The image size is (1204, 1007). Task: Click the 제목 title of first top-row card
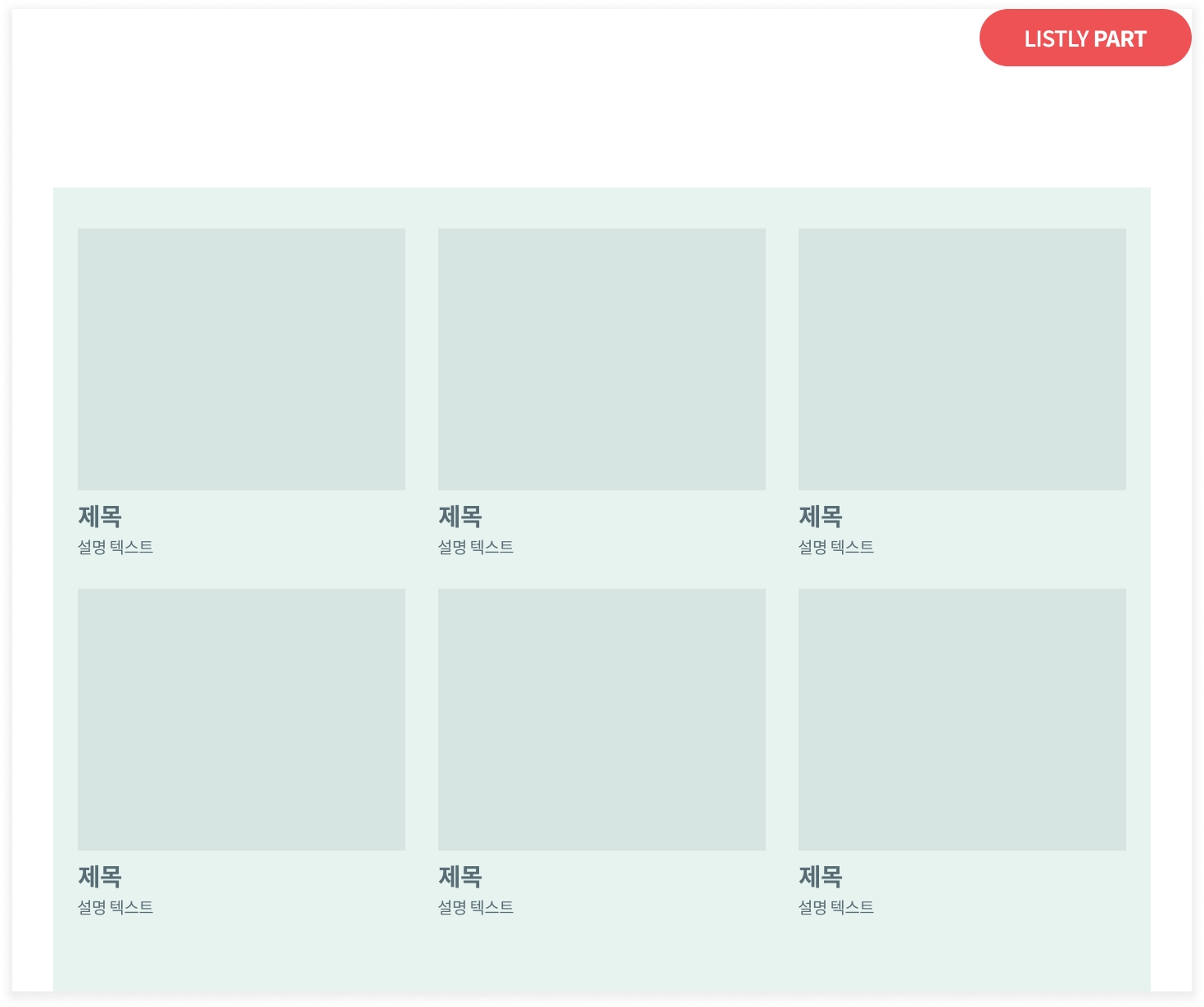[100, 517]
